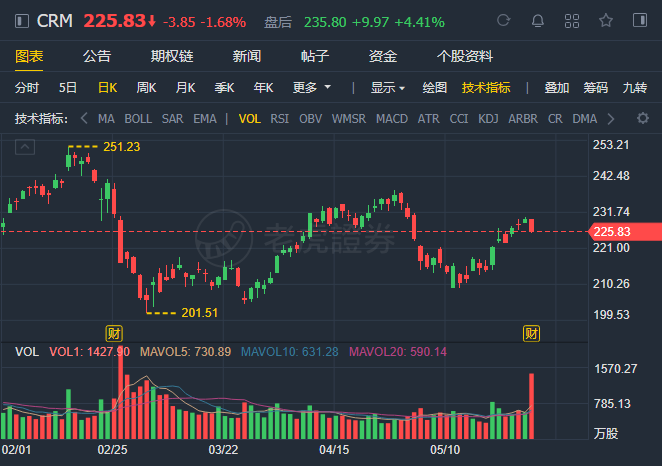The image size is (662, 466).
Task: Click the MAVOL20: 590.14 value
Action: (x=398, y=352)
